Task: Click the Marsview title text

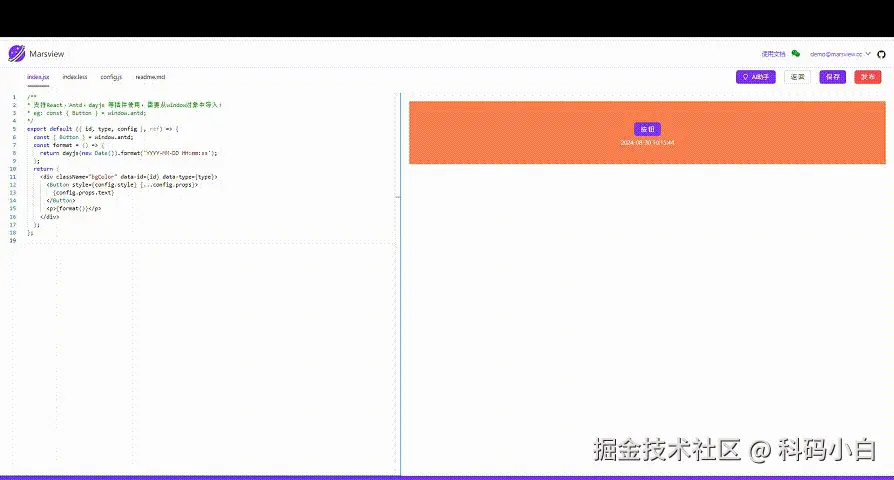Action: 47,54
